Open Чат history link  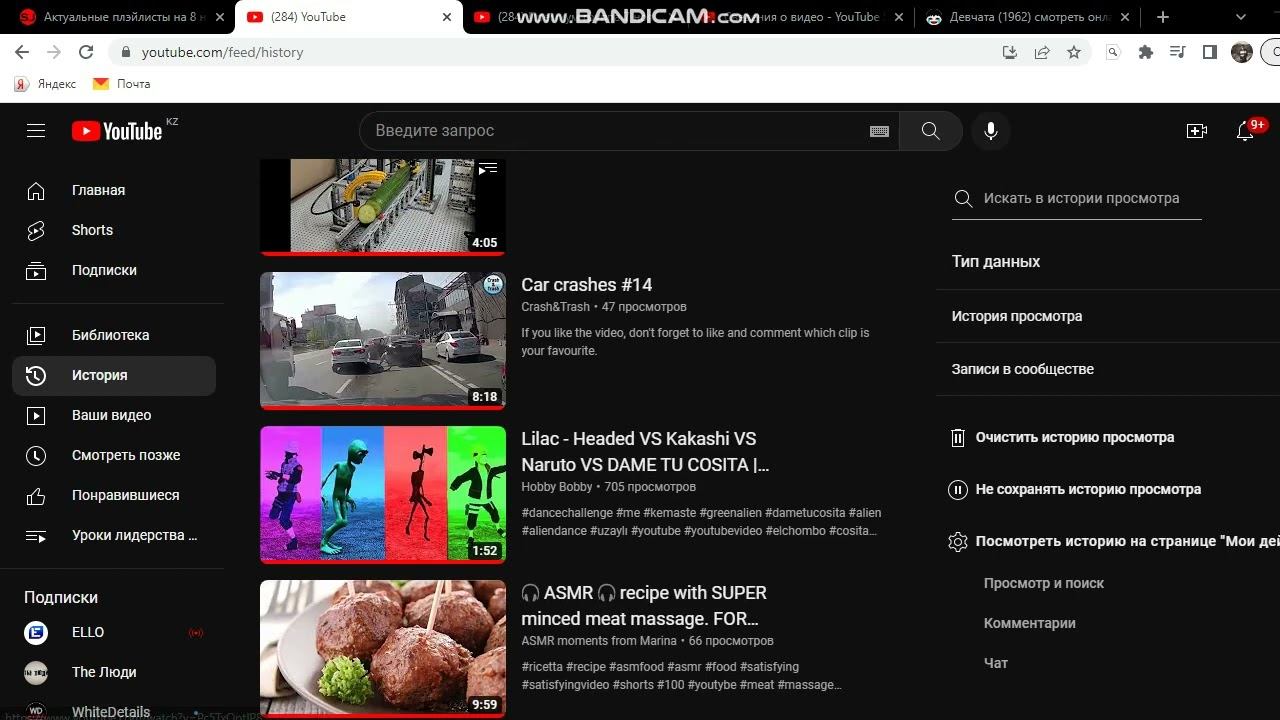[996, 663]
